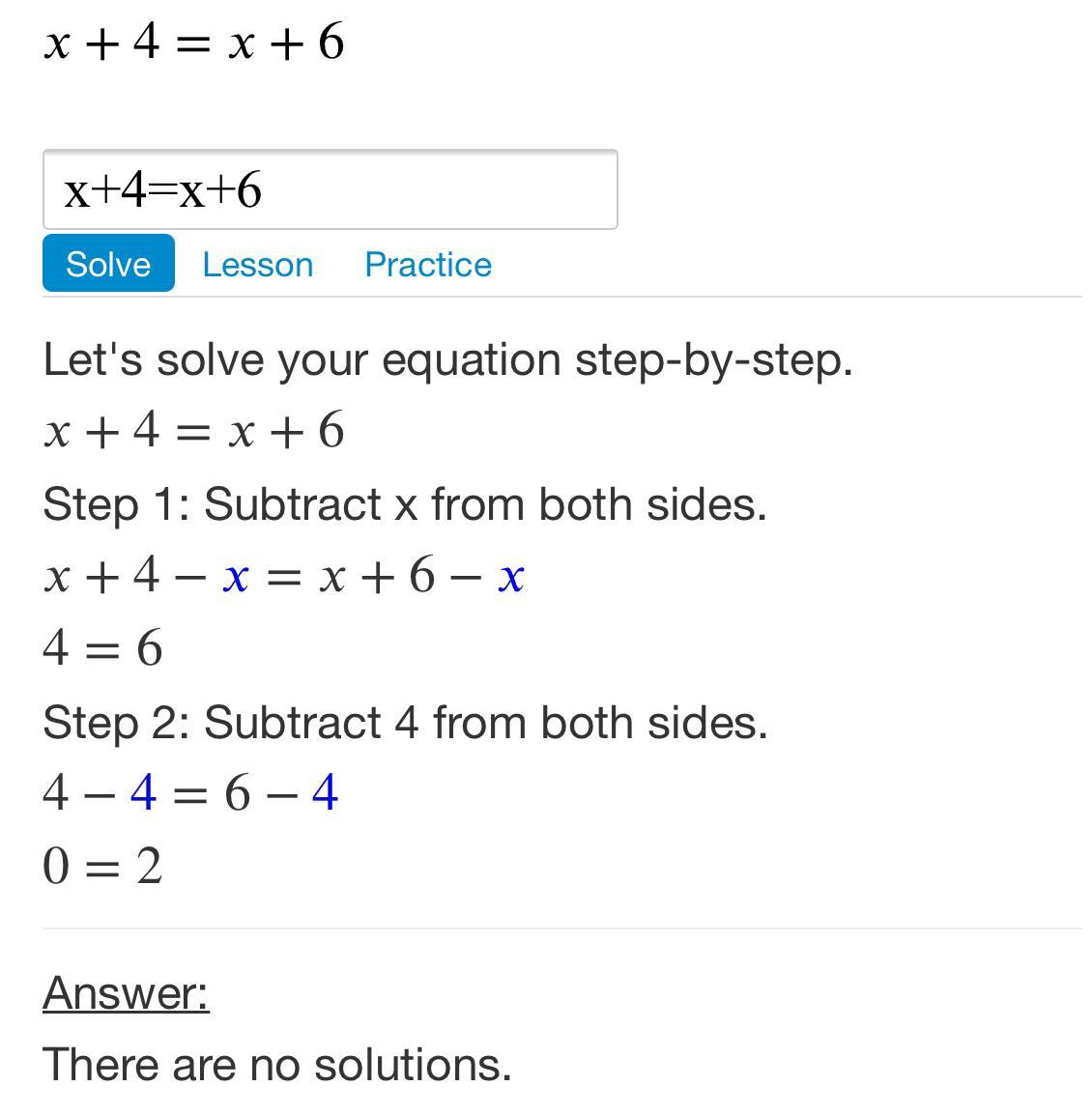The image size is (1092, 1115).
Task: Click the blue x ending Step 1's equation
Action: 511,577
